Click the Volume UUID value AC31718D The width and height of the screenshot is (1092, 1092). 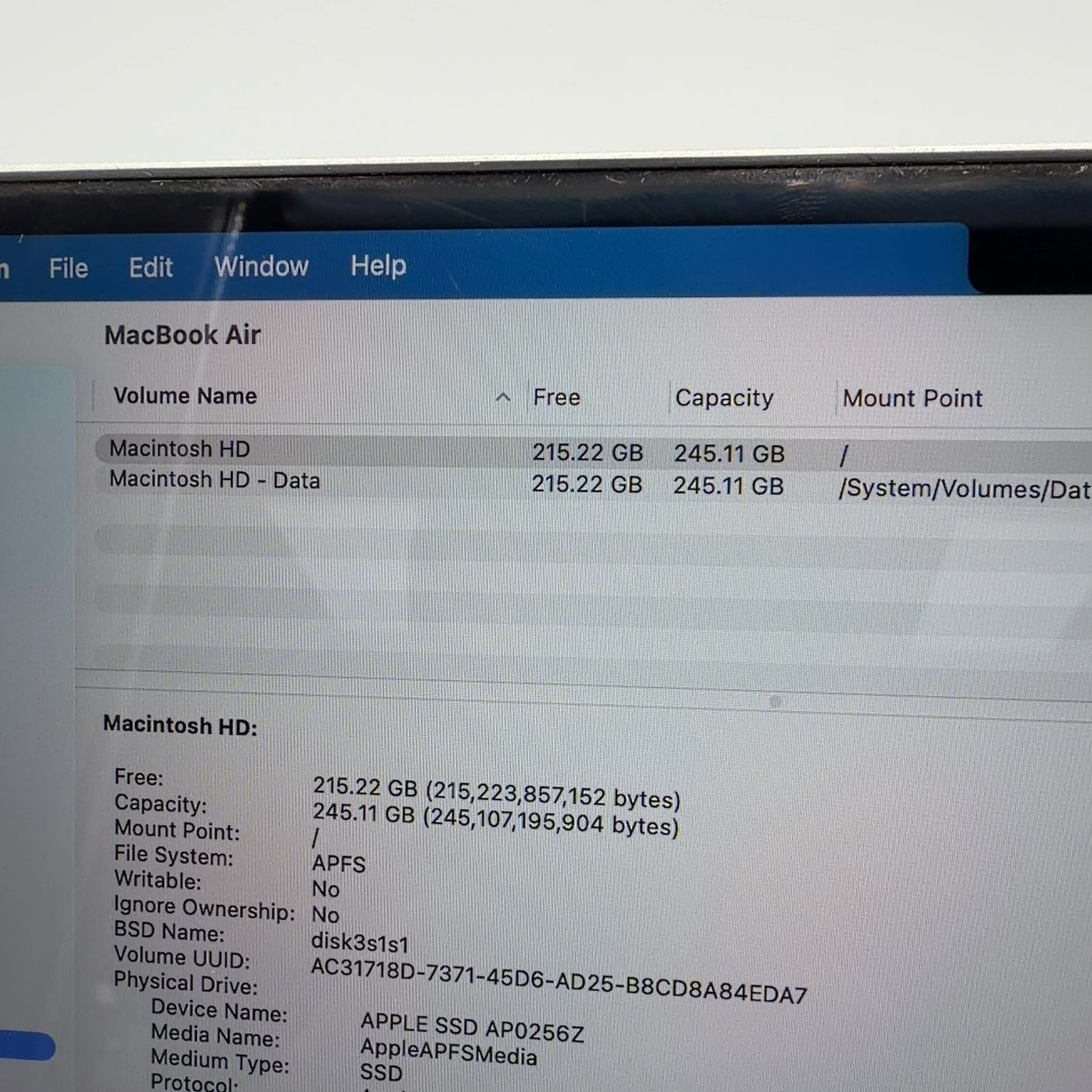(x=558, y=980)
